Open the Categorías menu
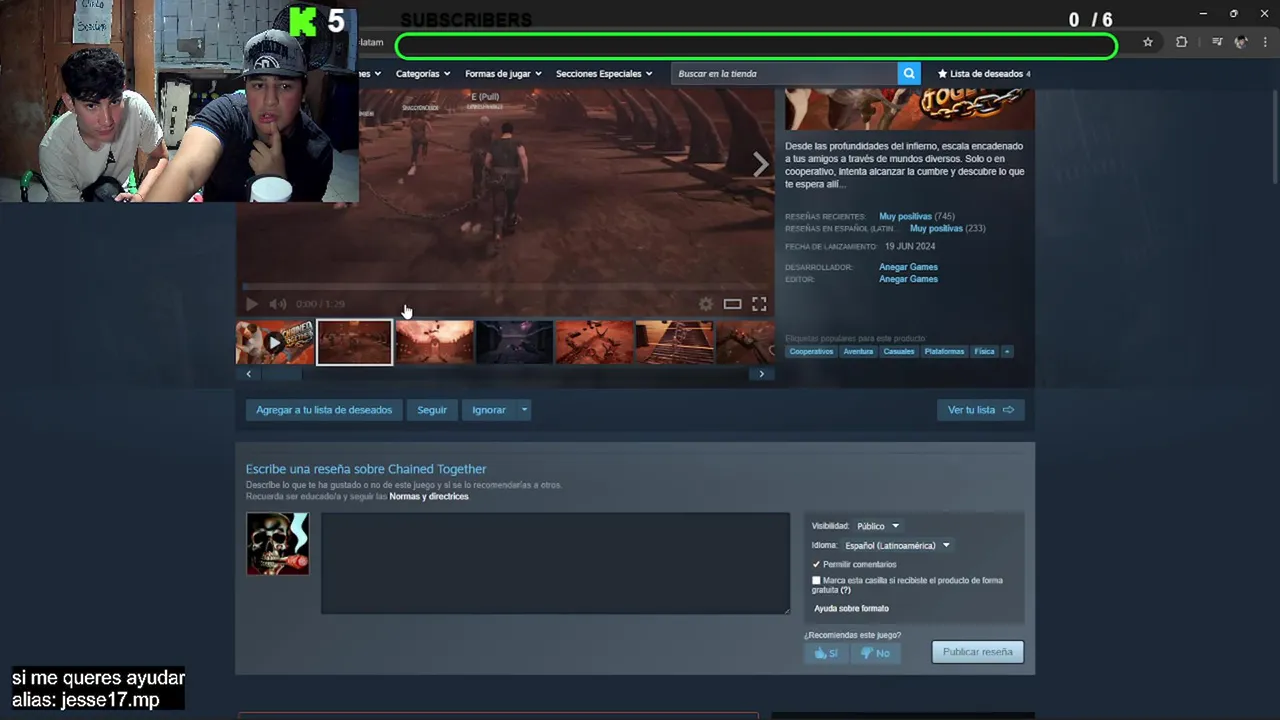The width and height of the screenshot is (1280, 720). (x=423, y=73)
